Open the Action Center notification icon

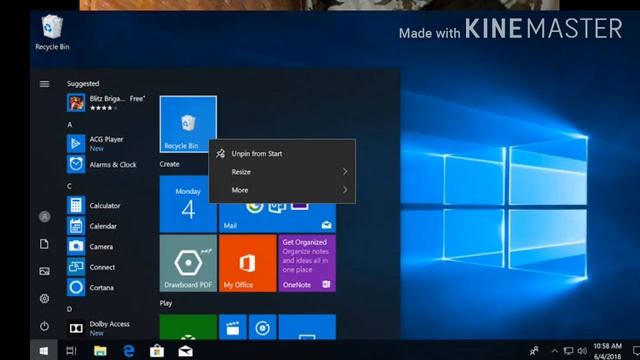(x=636, y=351)
